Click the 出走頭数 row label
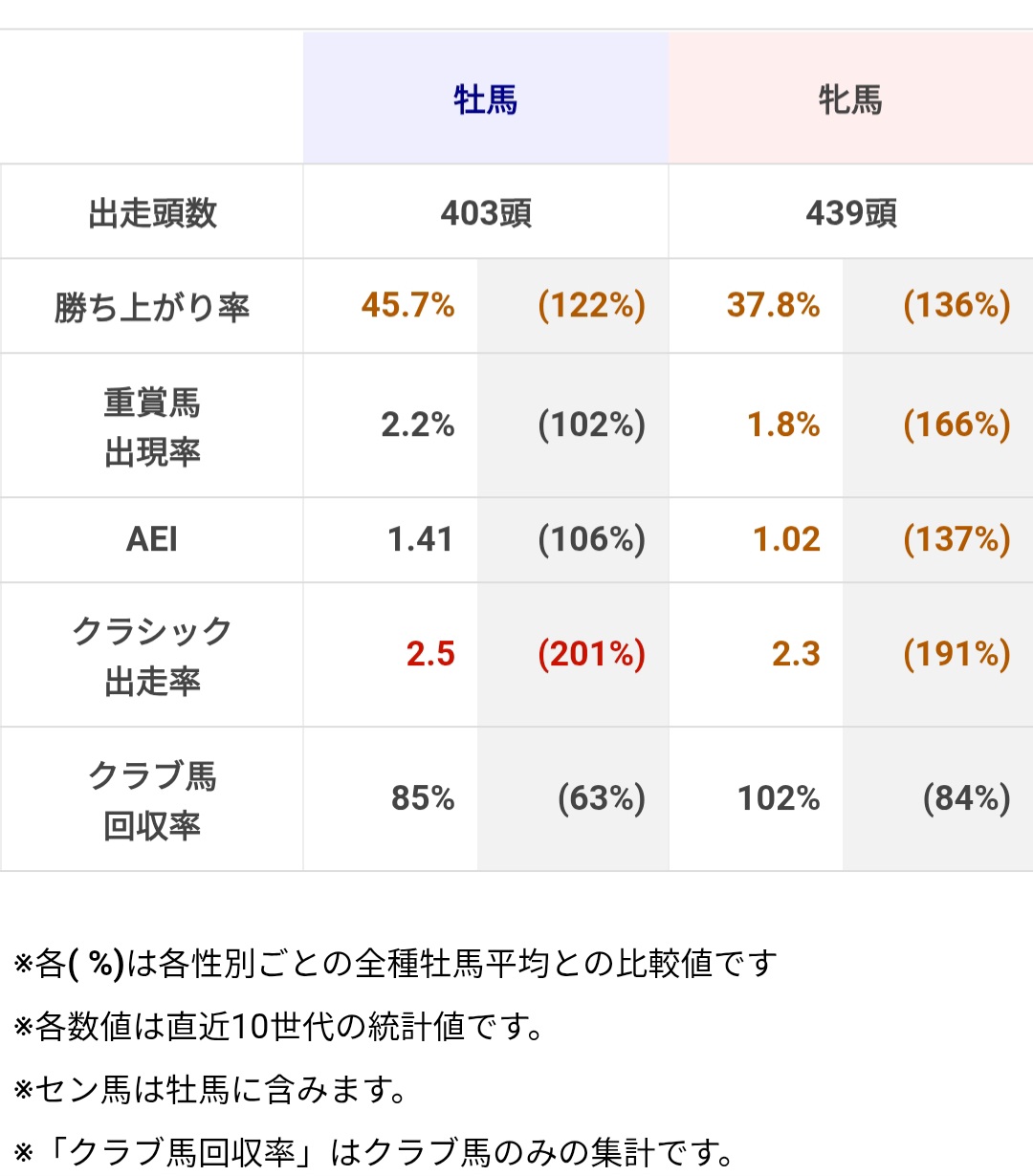This screenshot has height=1176, width=1033. (152, 212)
